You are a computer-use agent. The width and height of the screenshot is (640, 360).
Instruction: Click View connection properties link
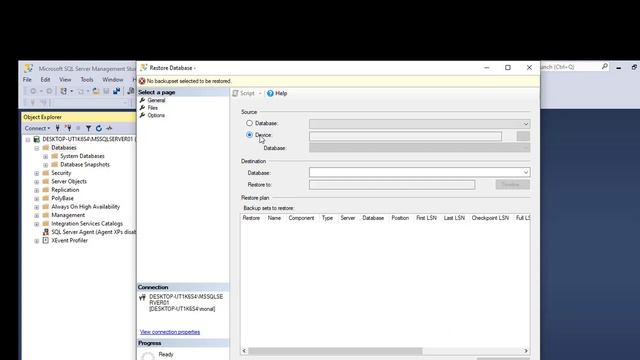170,332
